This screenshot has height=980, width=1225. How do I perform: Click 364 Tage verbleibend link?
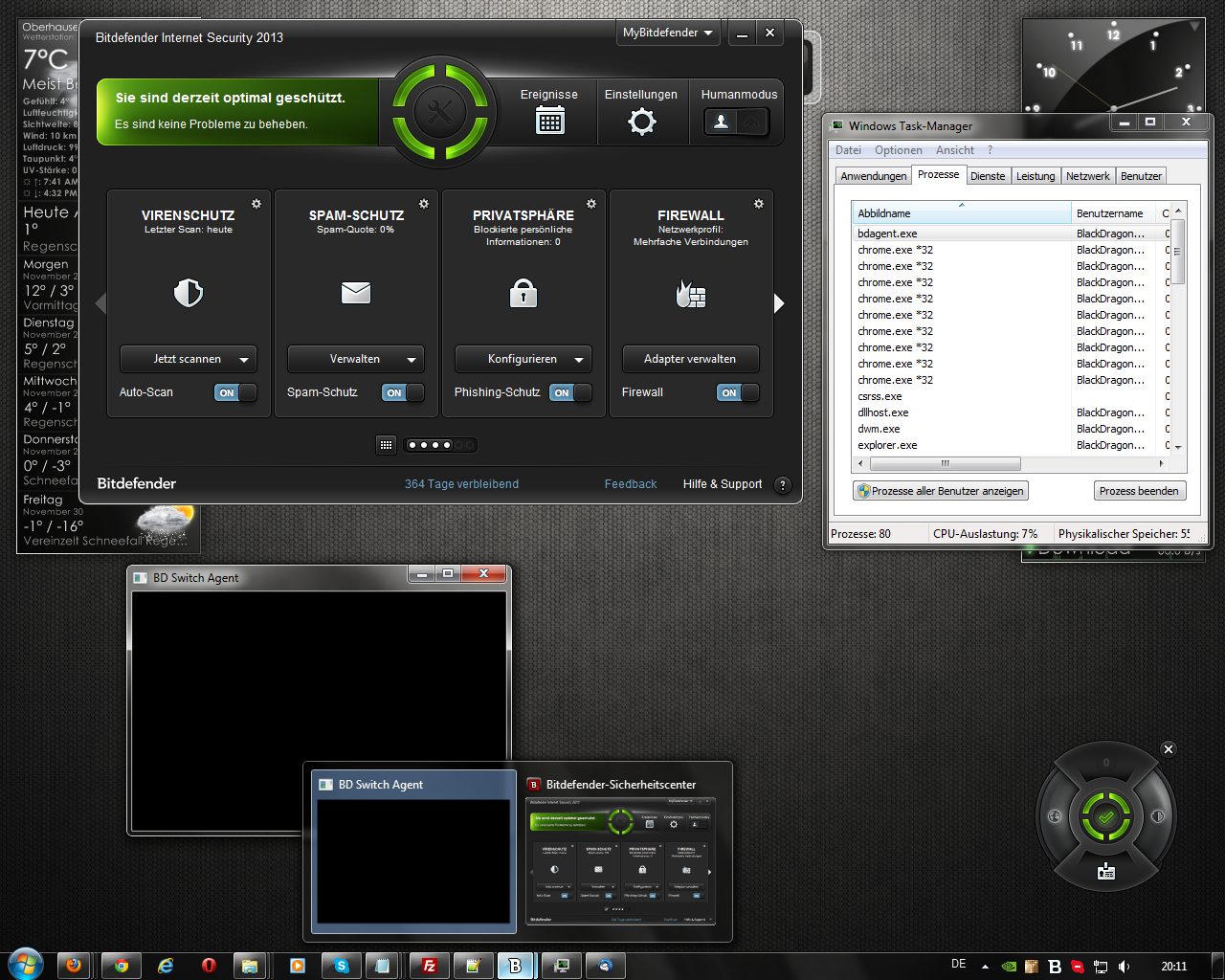[x=461, y=484]
